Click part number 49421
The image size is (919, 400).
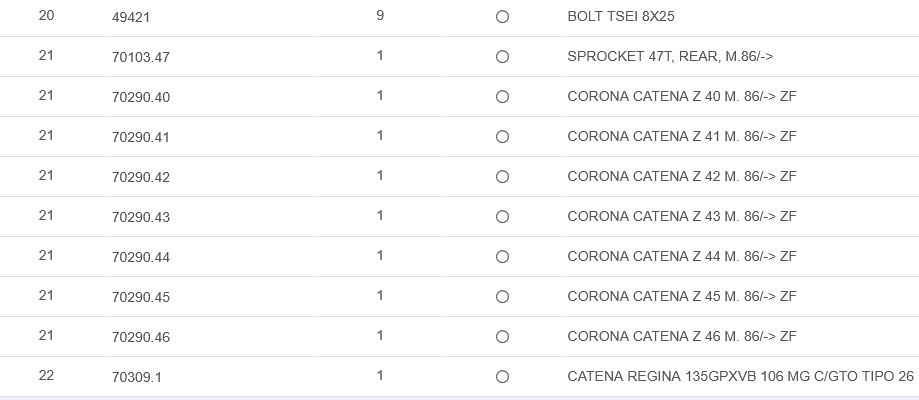pyautogui.click(x=133, y=17)
